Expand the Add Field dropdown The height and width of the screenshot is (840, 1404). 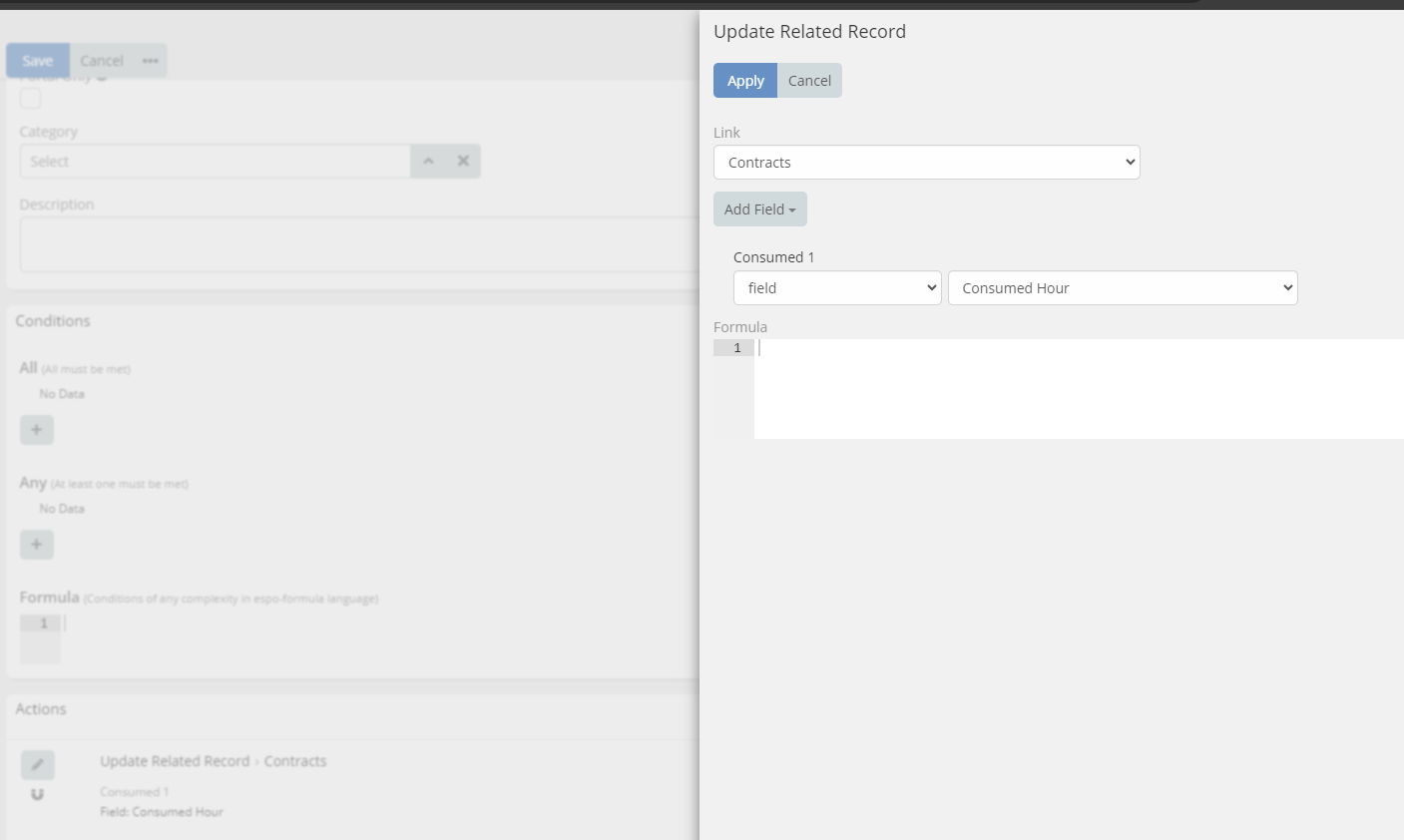click(759, 210)
